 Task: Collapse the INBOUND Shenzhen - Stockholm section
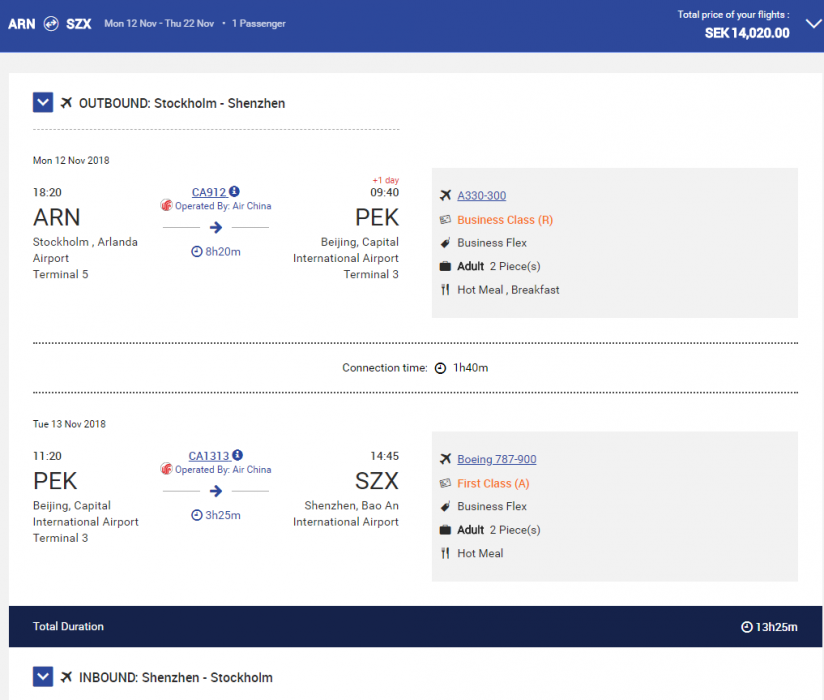[43, 677]
